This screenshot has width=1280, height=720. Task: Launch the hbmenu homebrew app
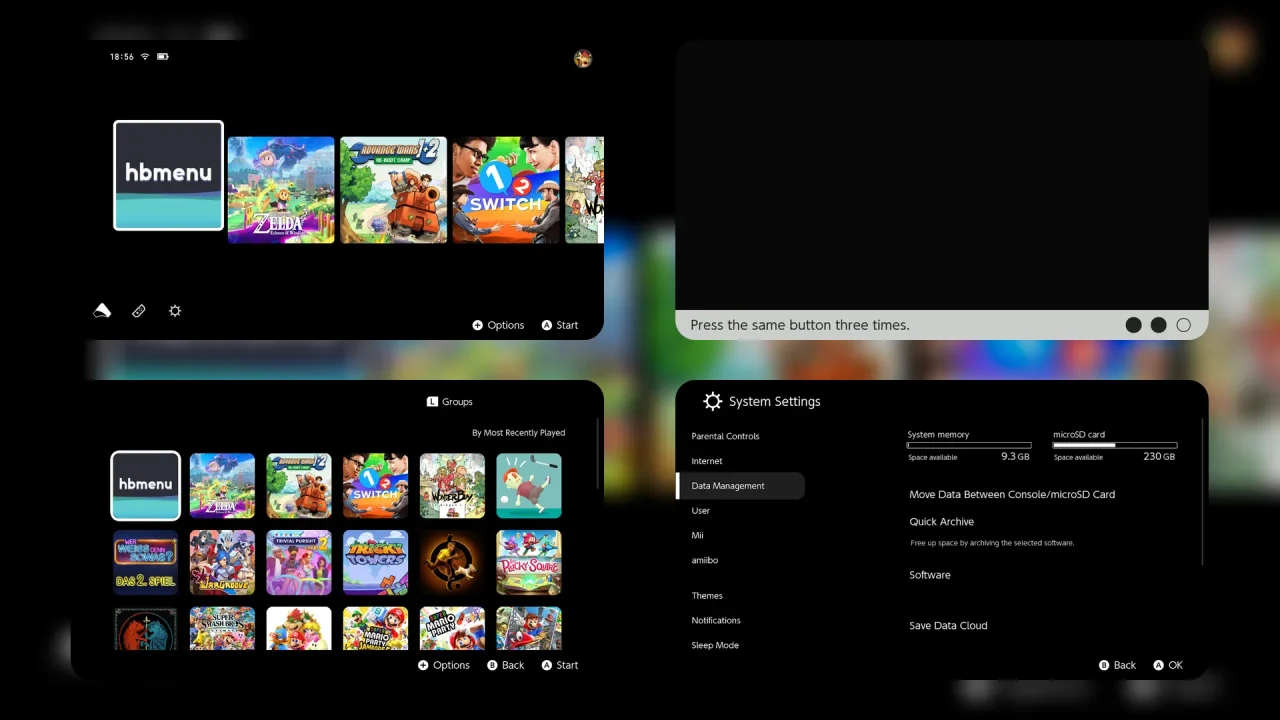click(x=168, y=176)
